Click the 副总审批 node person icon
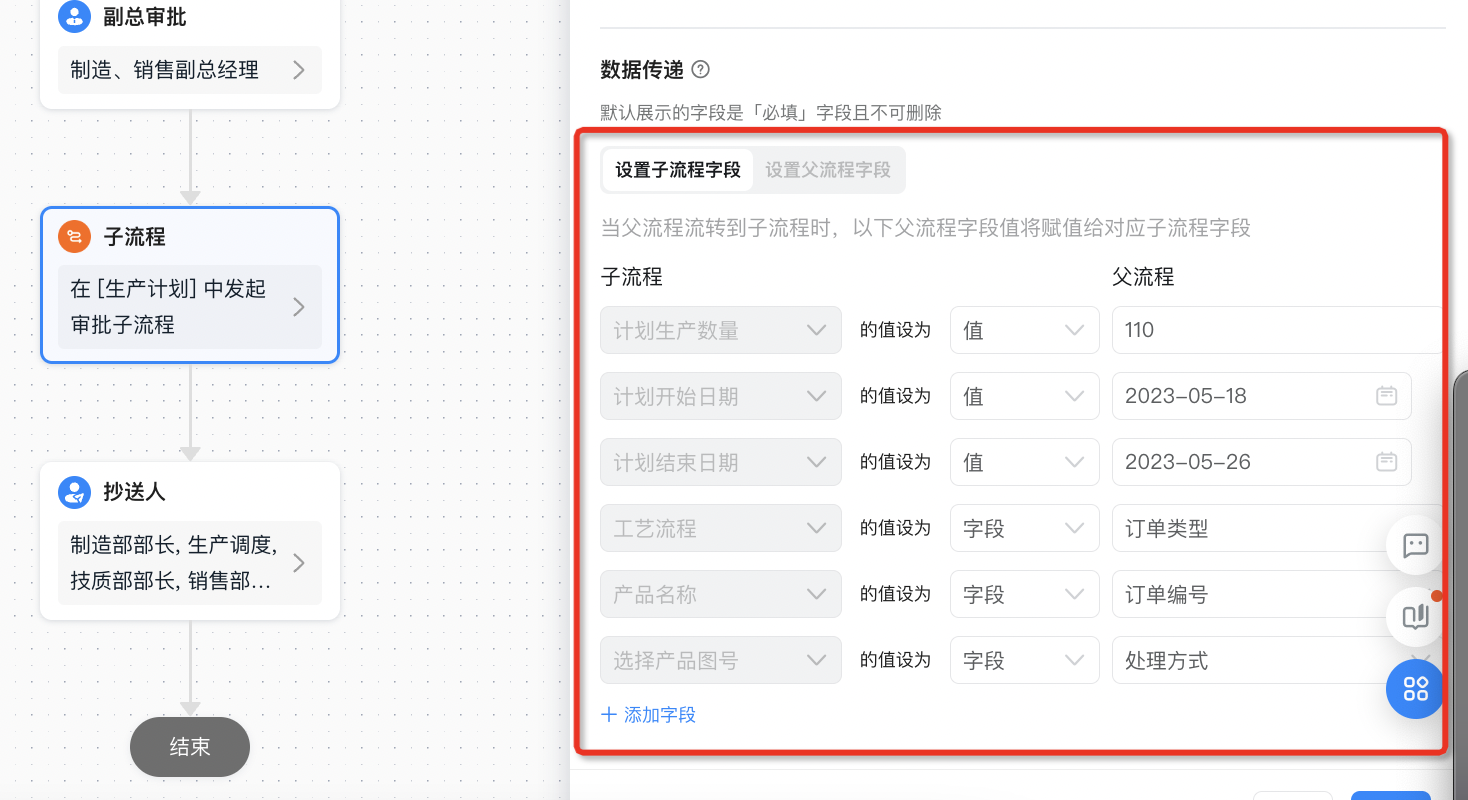 (75, 17)
